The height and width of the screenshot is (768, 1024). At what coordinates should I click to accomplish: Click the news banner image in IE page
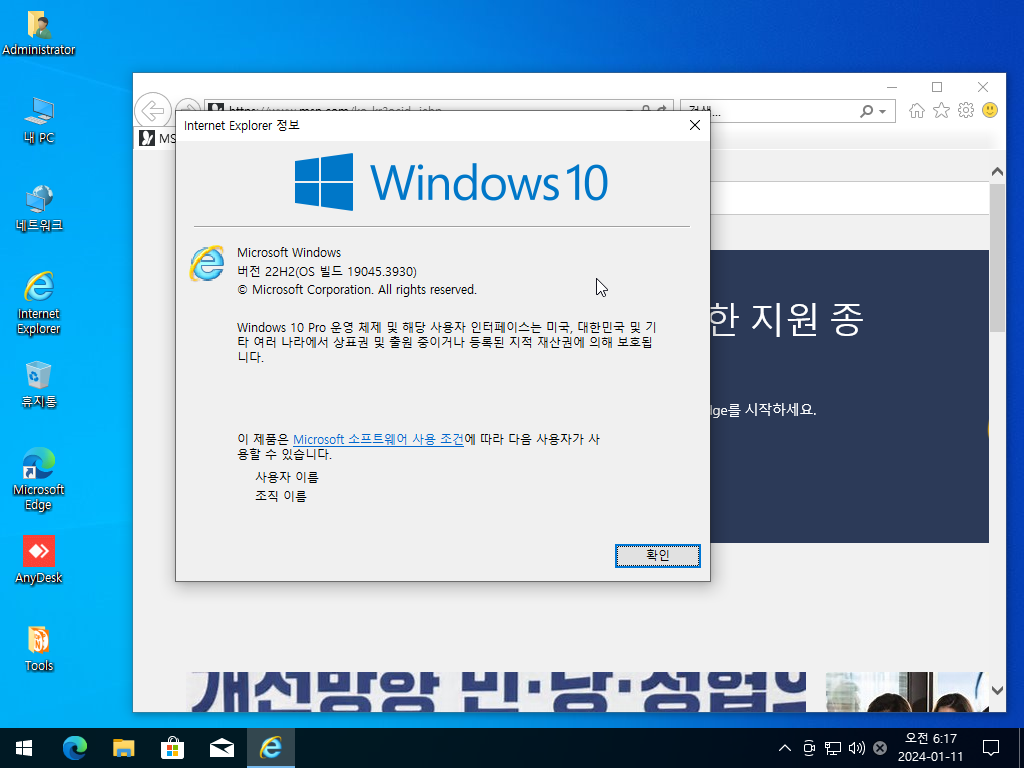coord(496,692)
